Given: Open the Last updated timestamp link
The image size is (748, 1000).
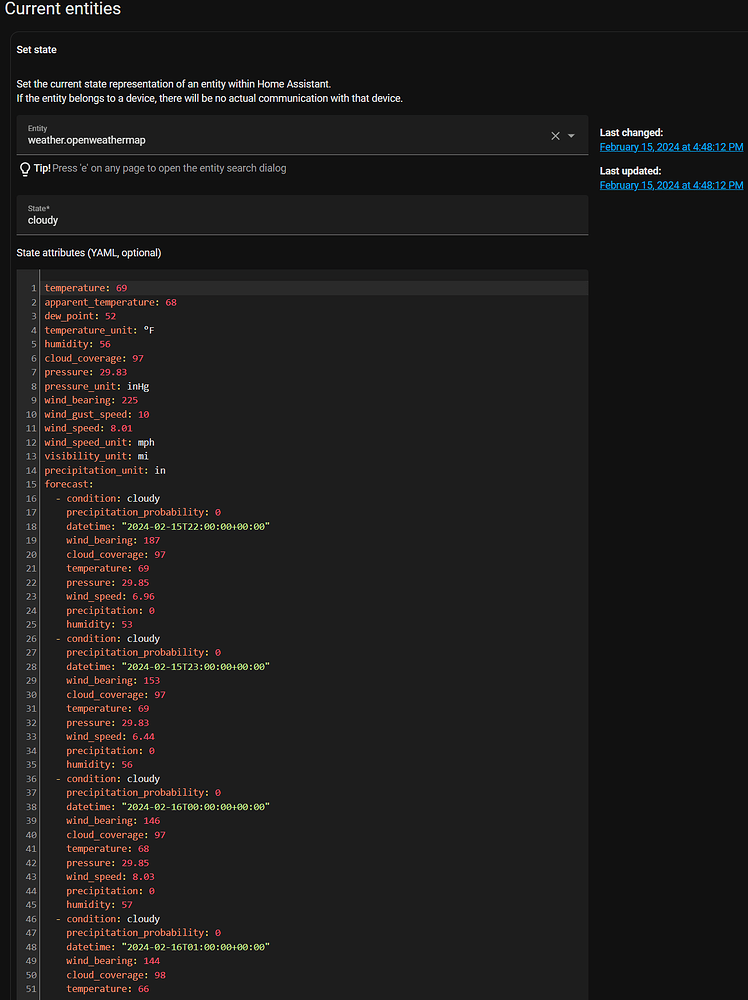Looking at the screenshot, I should point(671,185).
